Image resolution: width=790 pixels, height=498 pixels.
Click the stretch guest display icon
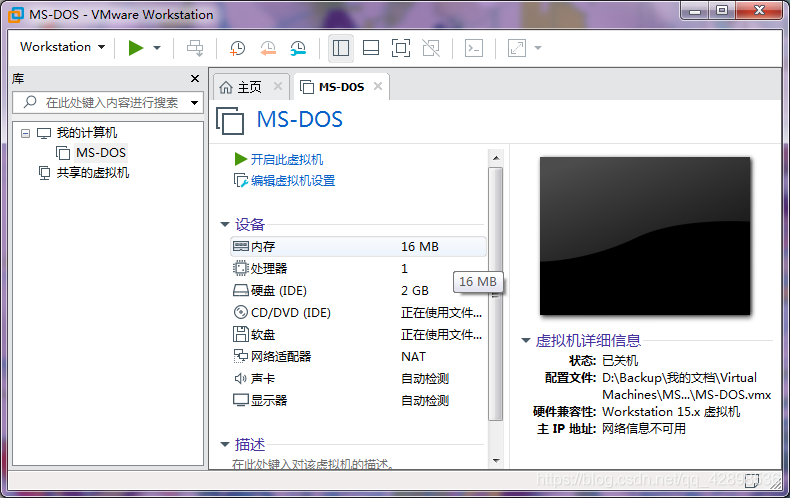(516, 48)
